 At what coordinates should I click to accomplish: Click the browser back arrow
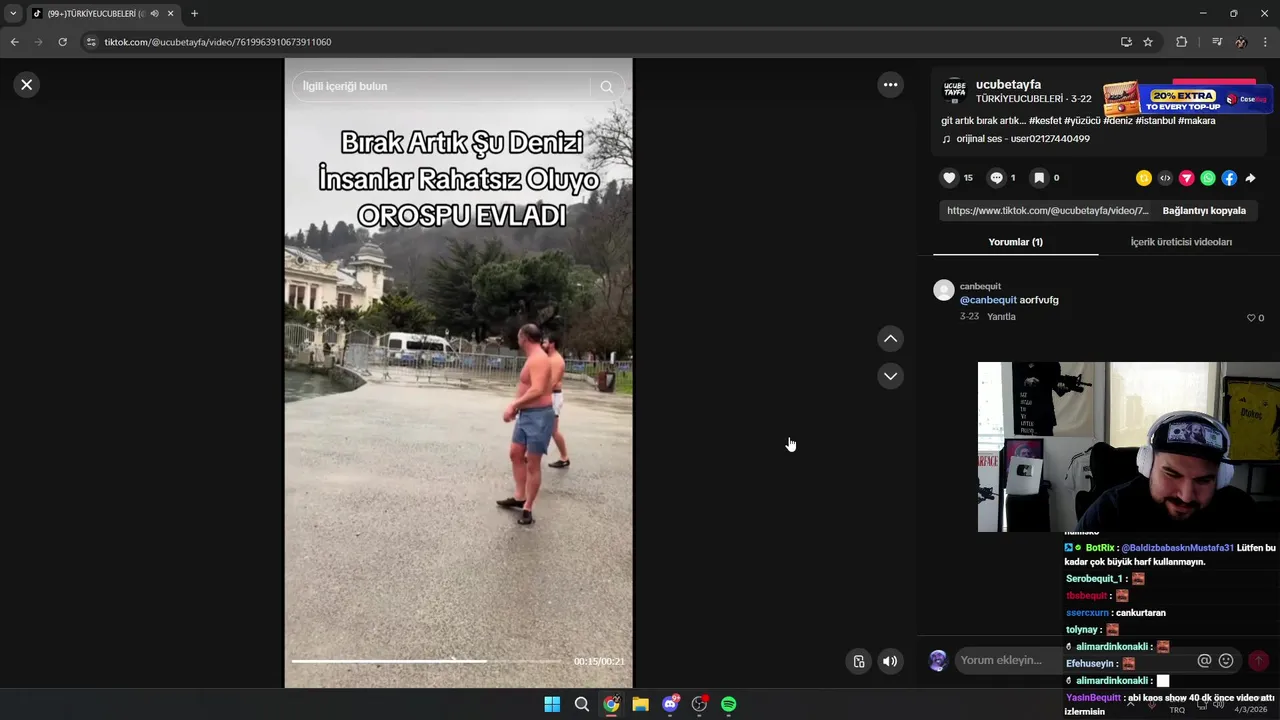click(14, 42)
